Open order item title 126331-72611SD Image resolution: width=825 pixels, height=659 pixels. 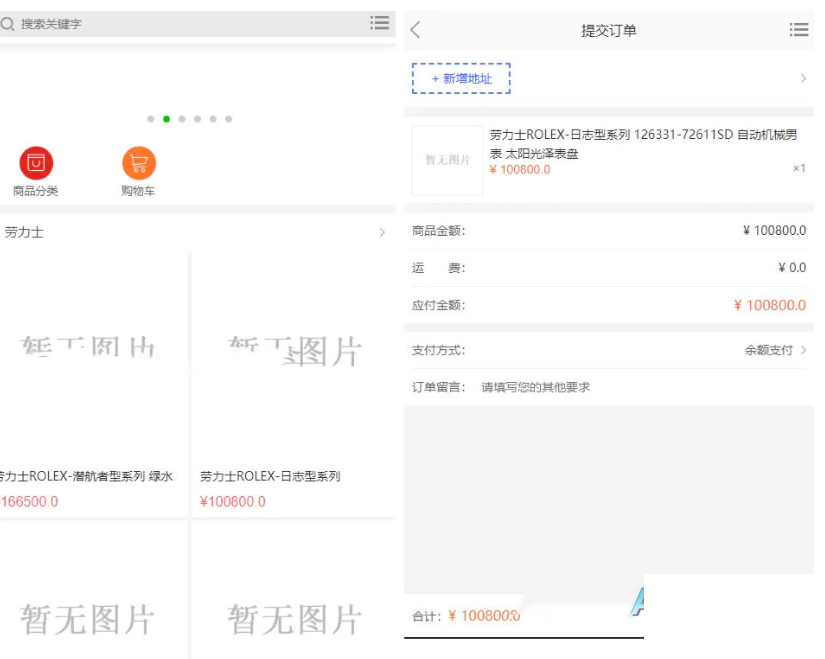pos(643,144)
